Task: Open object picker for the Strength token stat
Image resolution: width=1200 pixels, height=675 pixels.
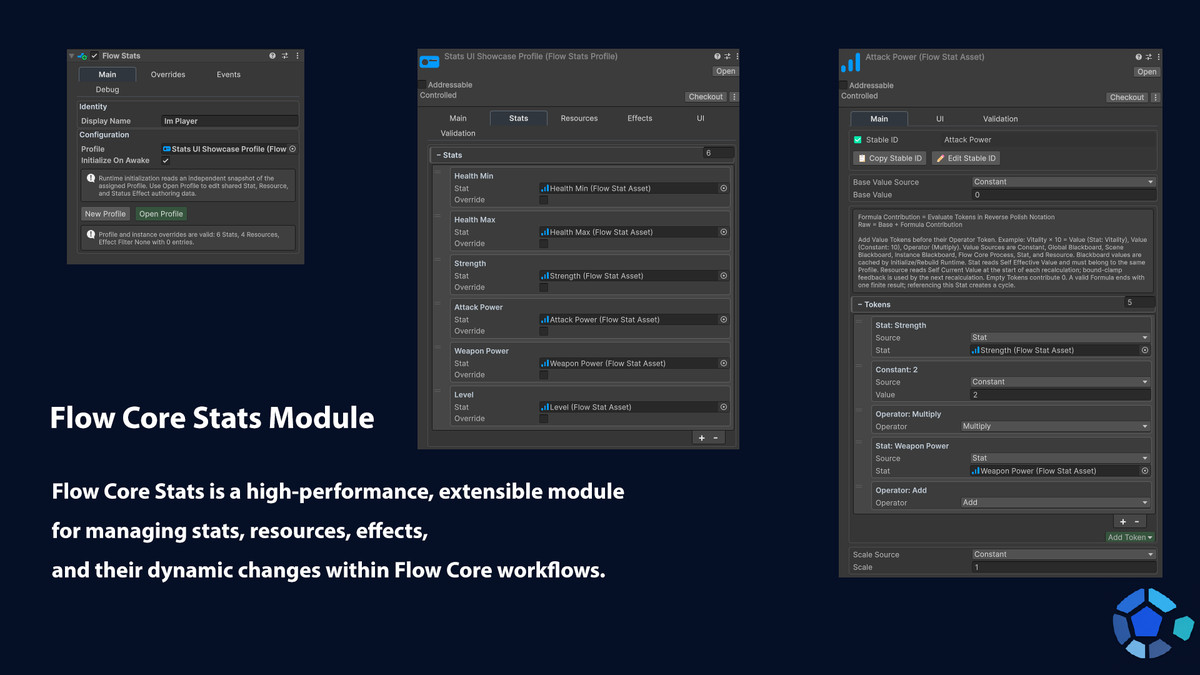Action: click(1145, 350)
